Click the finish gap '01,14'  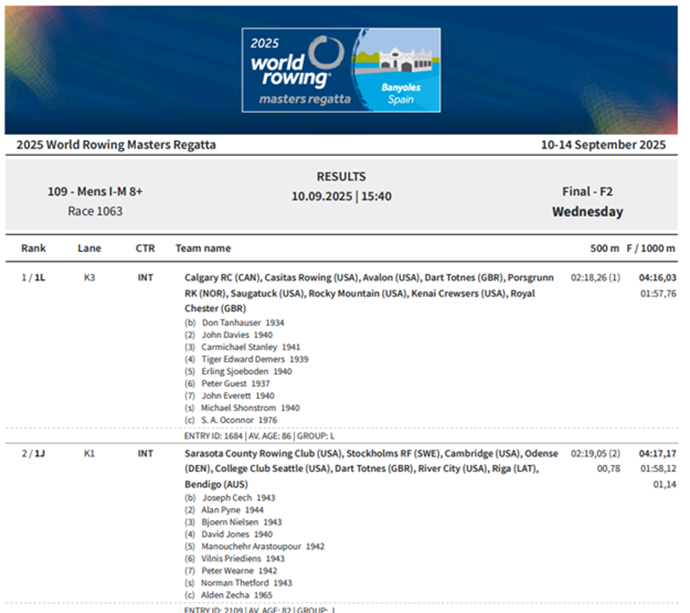coord(664,485)
